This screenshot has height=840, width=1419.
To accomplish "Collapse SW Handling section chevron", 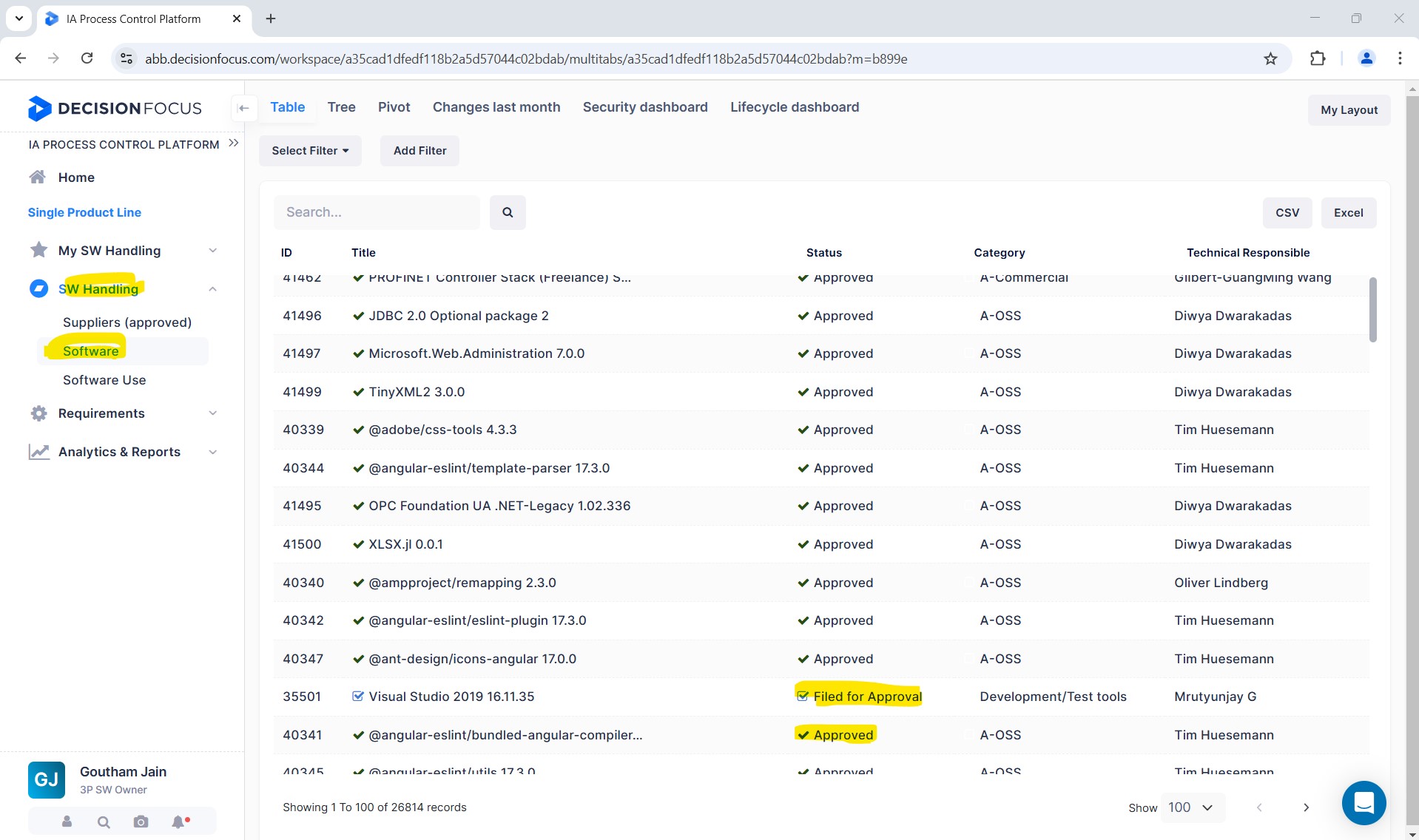I will pos(212,289).
